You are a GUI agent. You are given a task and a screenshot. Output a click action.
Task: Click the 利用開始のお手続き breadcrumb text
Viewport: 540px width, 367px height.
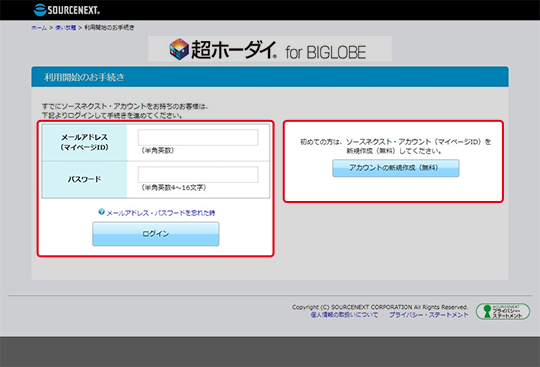point(109,28)
